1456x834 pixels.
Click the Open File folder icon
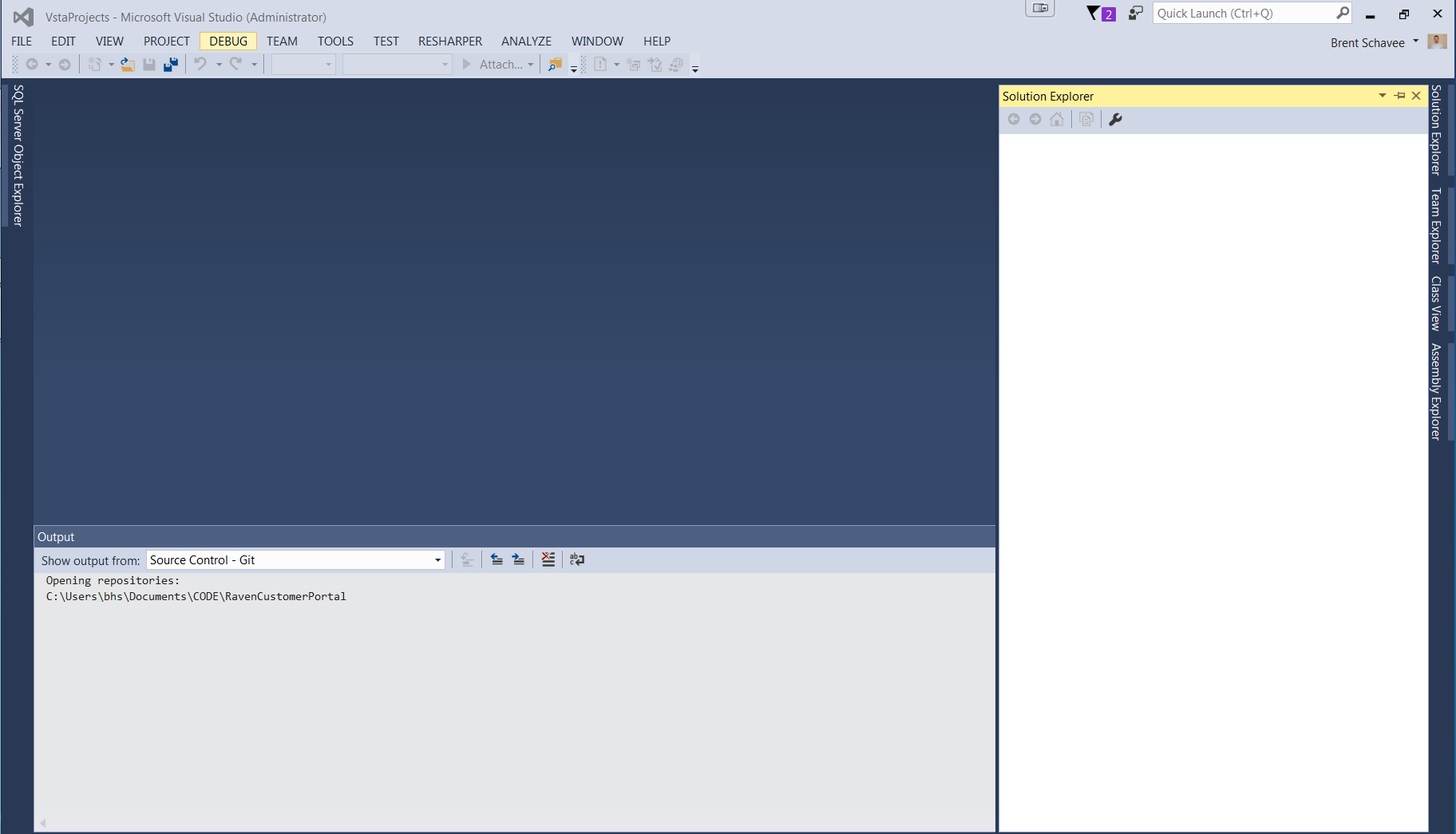(128, 65)
